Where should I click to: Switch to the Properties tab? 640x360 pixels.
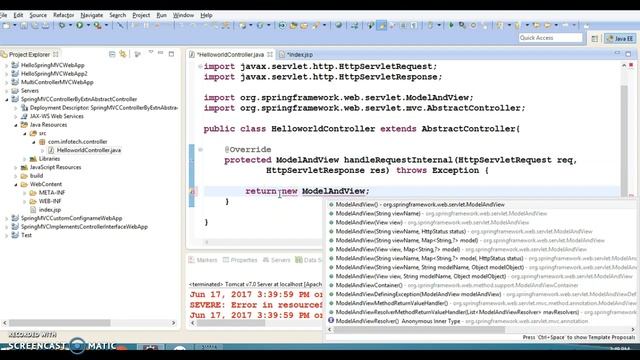(240, 260)
